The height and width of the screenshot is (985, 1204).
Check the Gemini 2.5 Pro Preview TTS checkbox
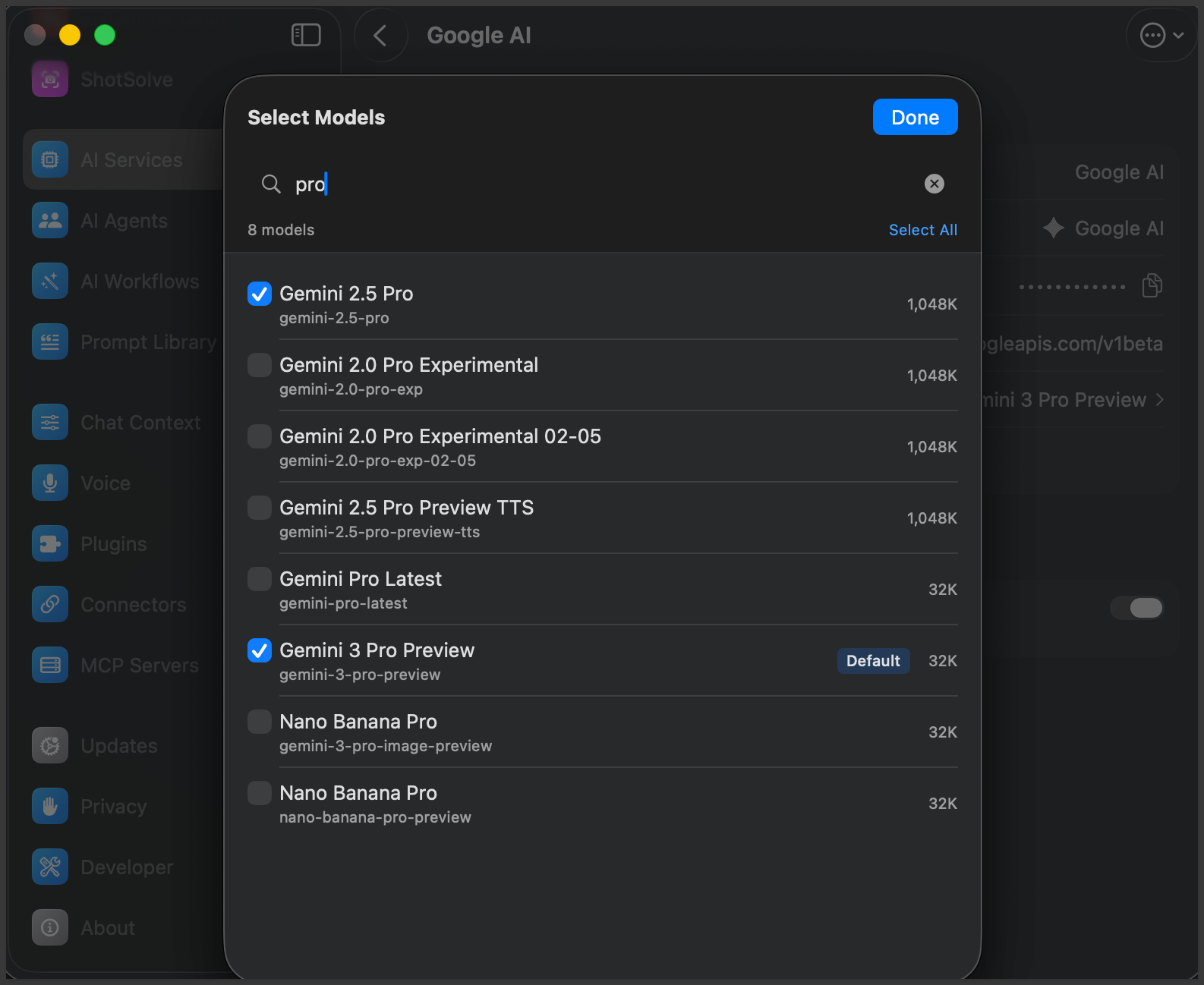260,508
